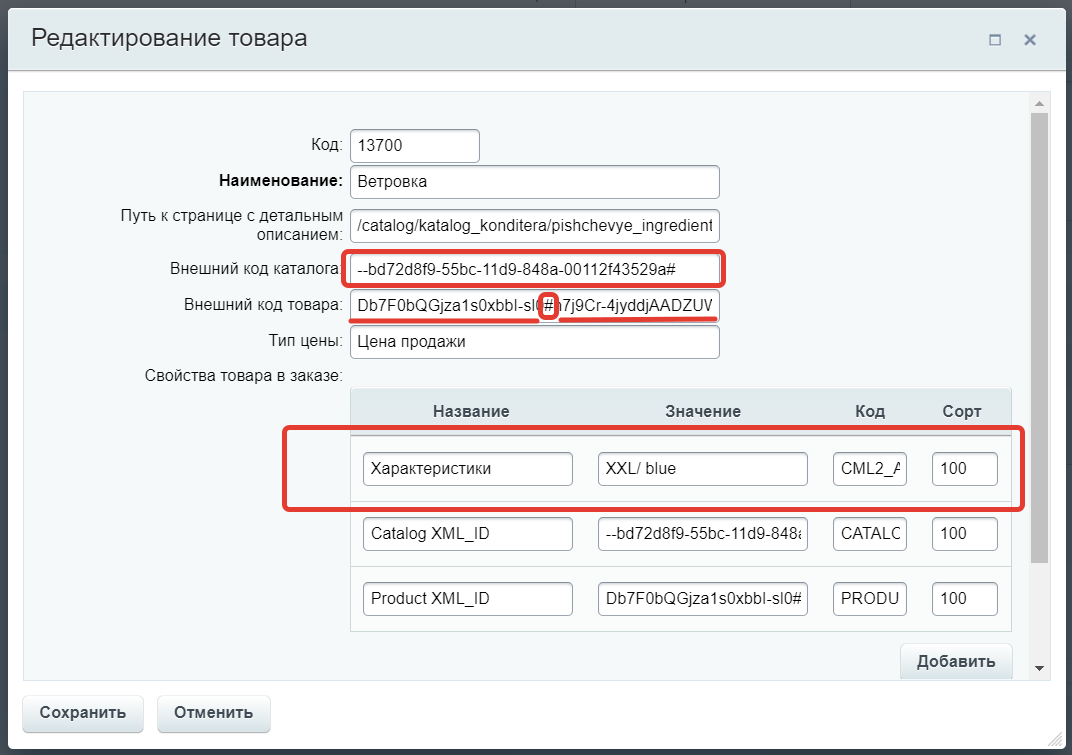Close the Редактирование товара dialog
Viewport: 1072px width, 755px height.
(x=1029, y=40)
